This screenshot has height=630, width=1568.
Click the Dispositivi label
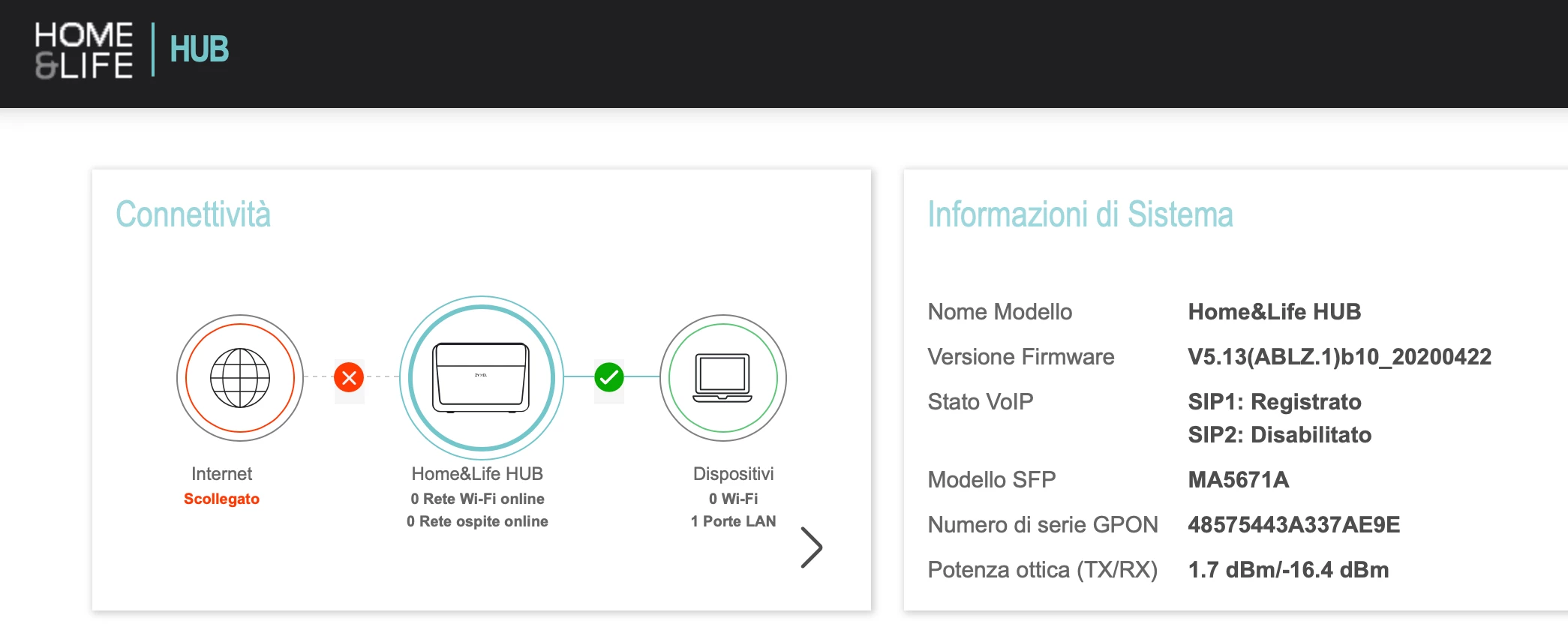coord(733,474)
